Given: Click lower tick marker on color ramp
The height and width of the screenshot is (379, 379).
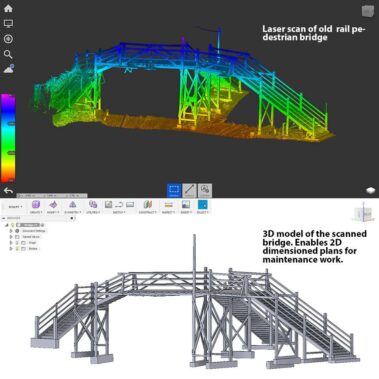Looking at the screenshot, I should [x=11, y=153].
